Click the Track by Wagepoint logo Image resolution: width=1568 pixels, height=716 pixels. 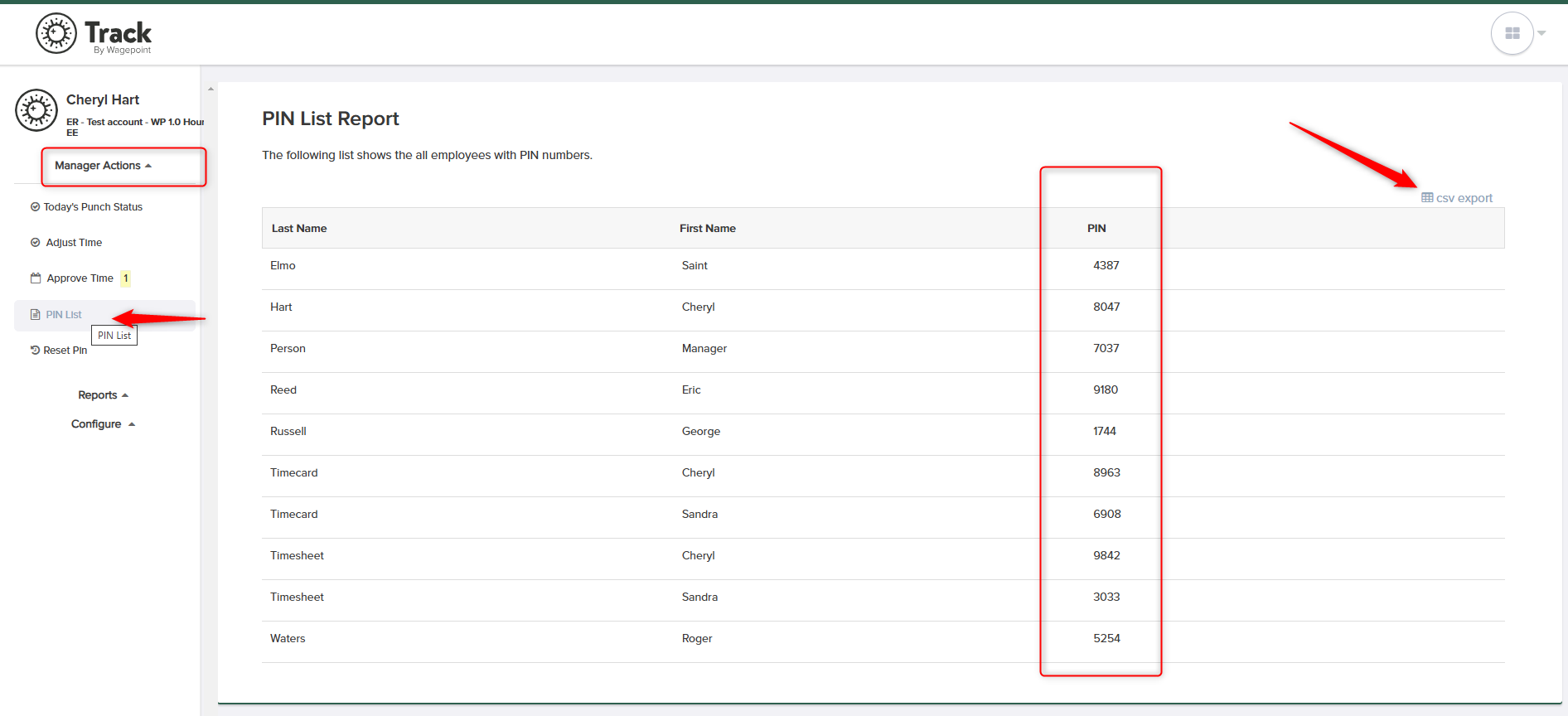pos(94,34)
